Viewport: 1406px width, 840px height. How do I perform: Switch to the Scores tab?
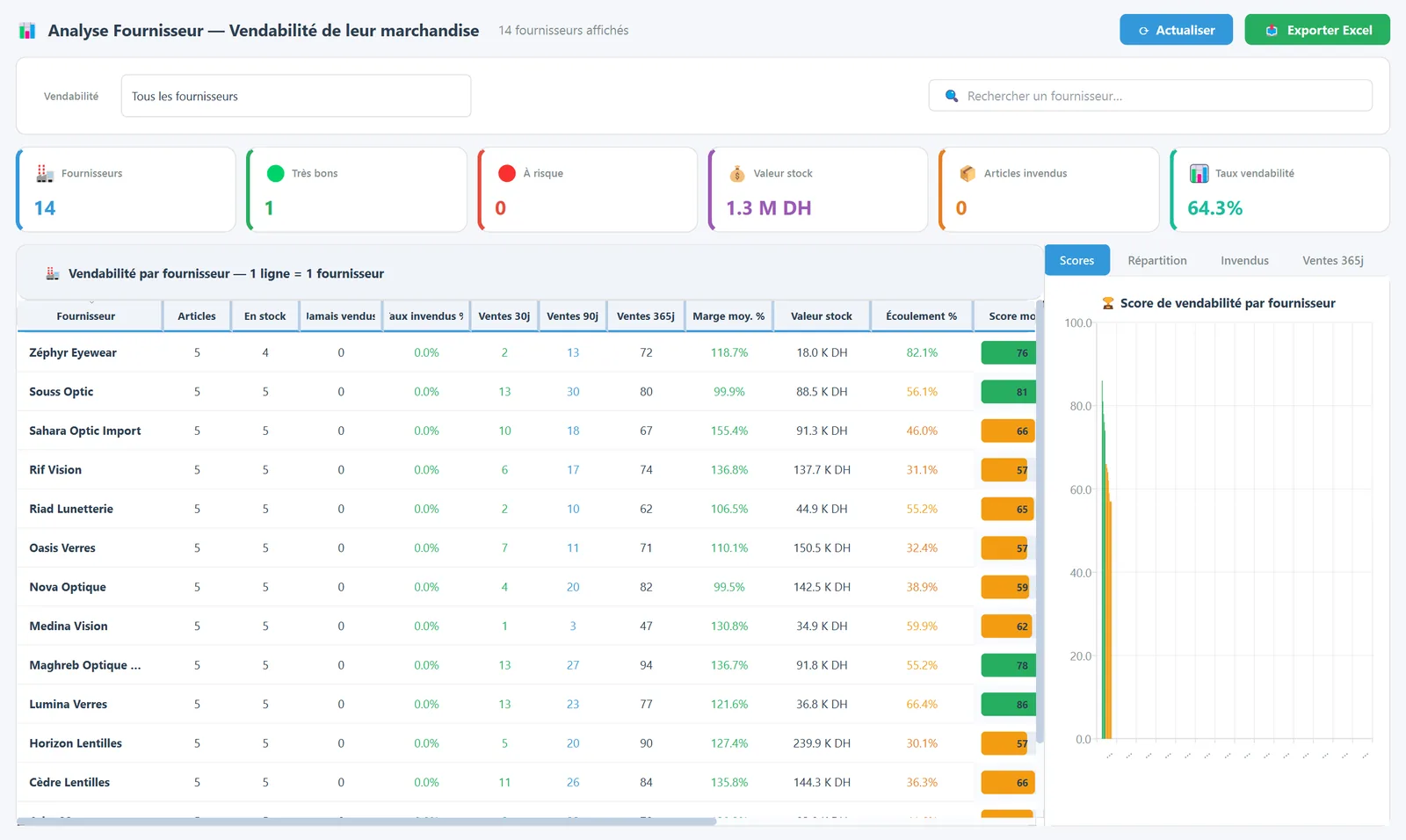pos(1076,260)
